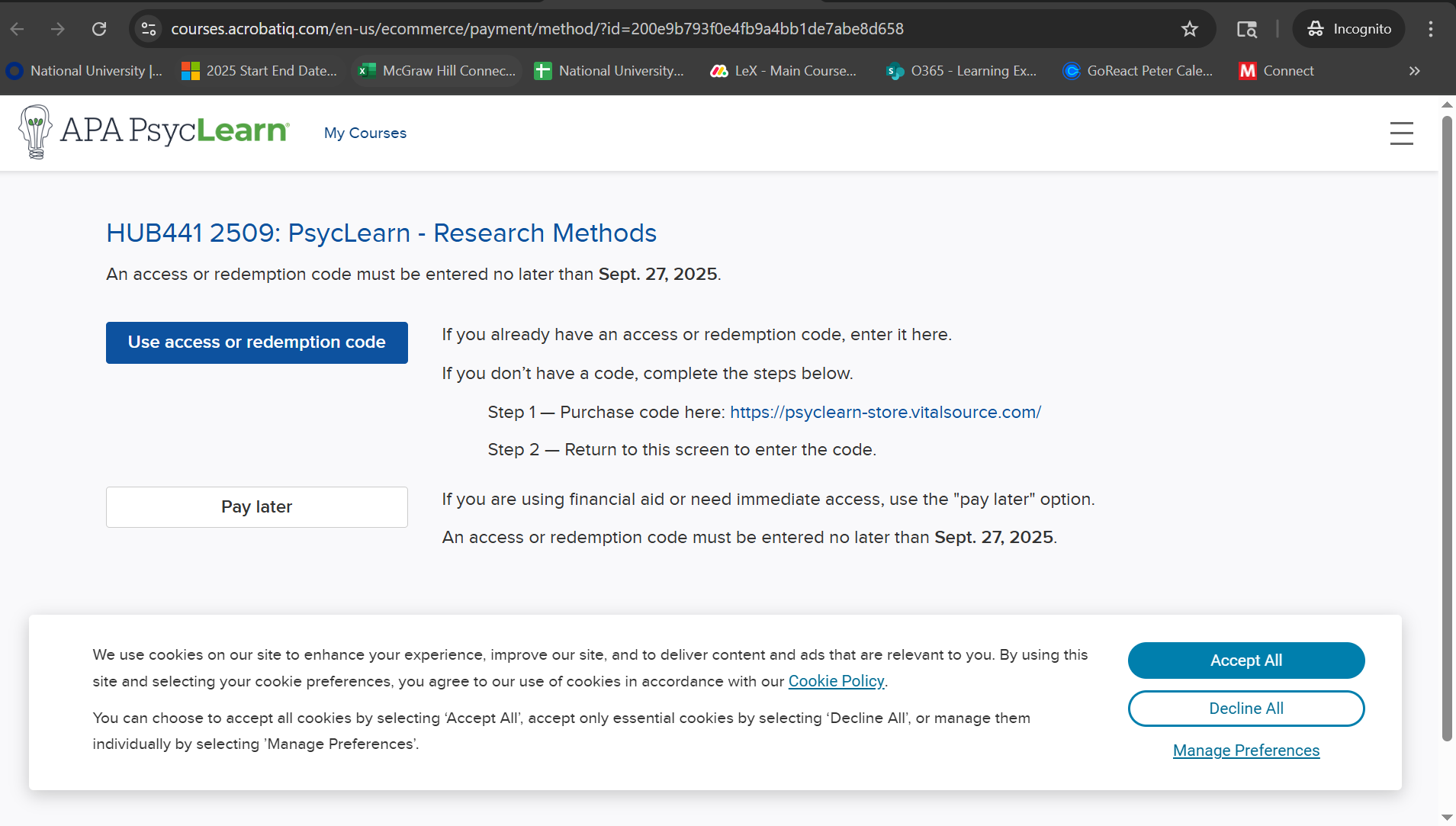Accept All cookies
The width and height of the screenshot is (1456, 826).
click(x=1245, y=660)
